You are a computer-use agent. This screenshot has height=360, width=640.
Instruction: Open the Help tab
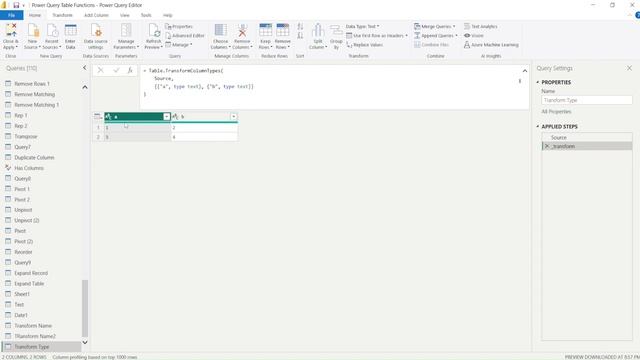tap(168, 15)
